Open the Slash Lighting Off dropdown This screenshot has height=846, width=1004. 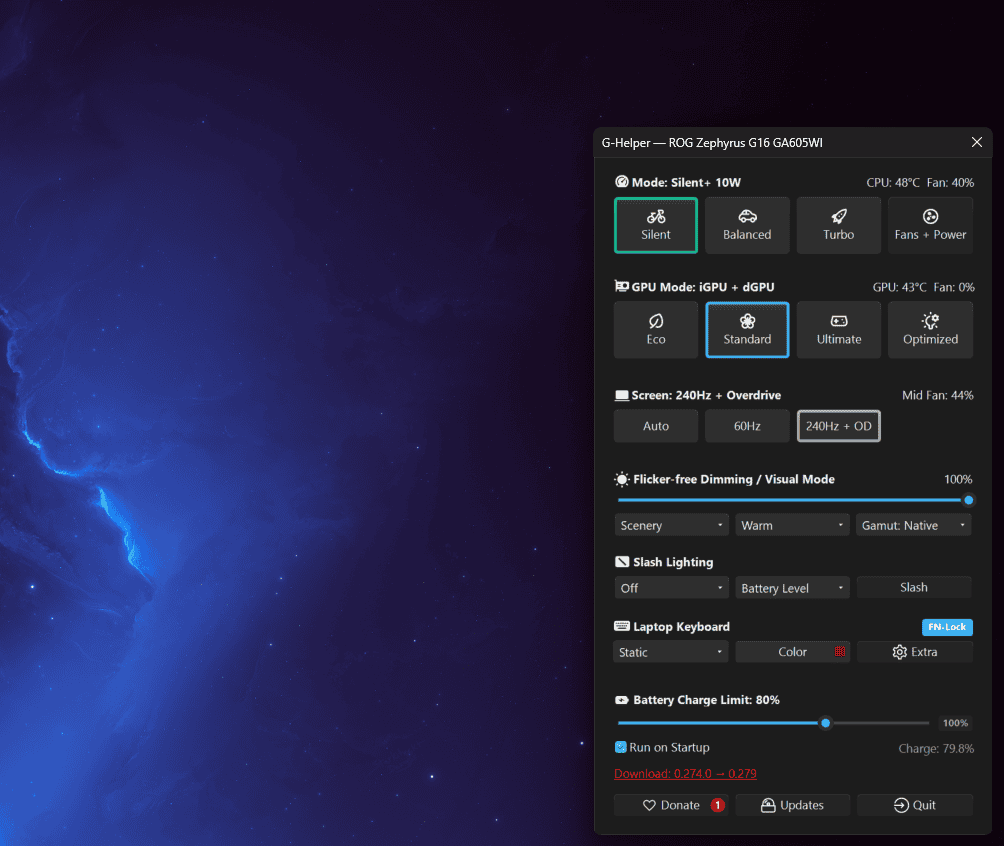pos(671,588)
